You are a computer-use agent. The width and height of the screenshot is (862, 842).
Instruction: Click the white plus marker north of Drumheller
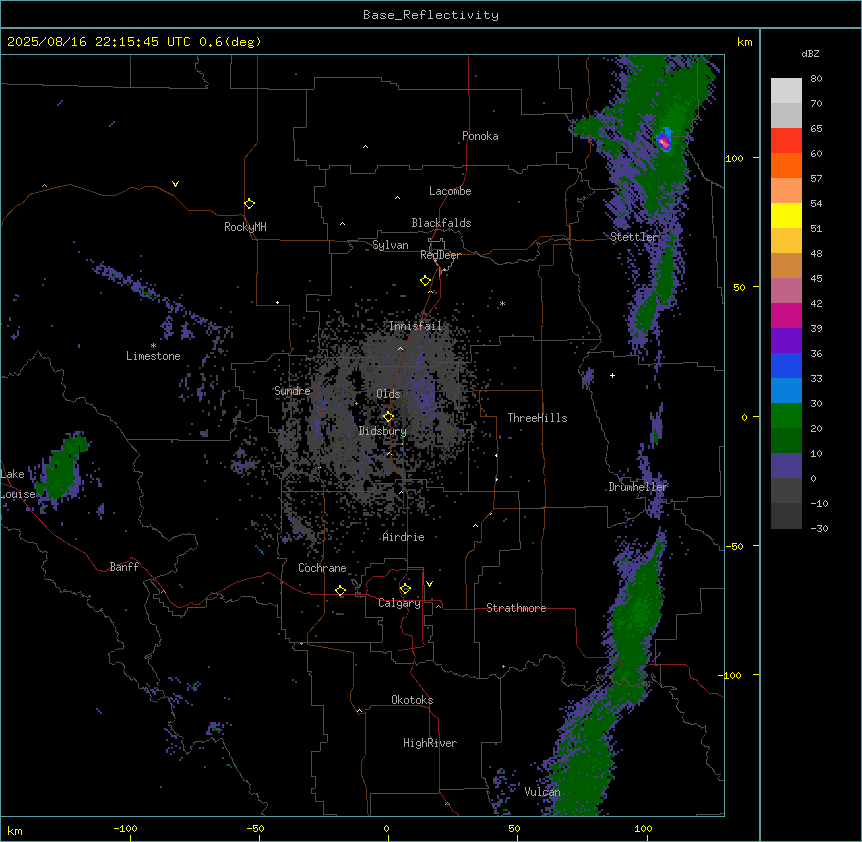pos(612,375)
